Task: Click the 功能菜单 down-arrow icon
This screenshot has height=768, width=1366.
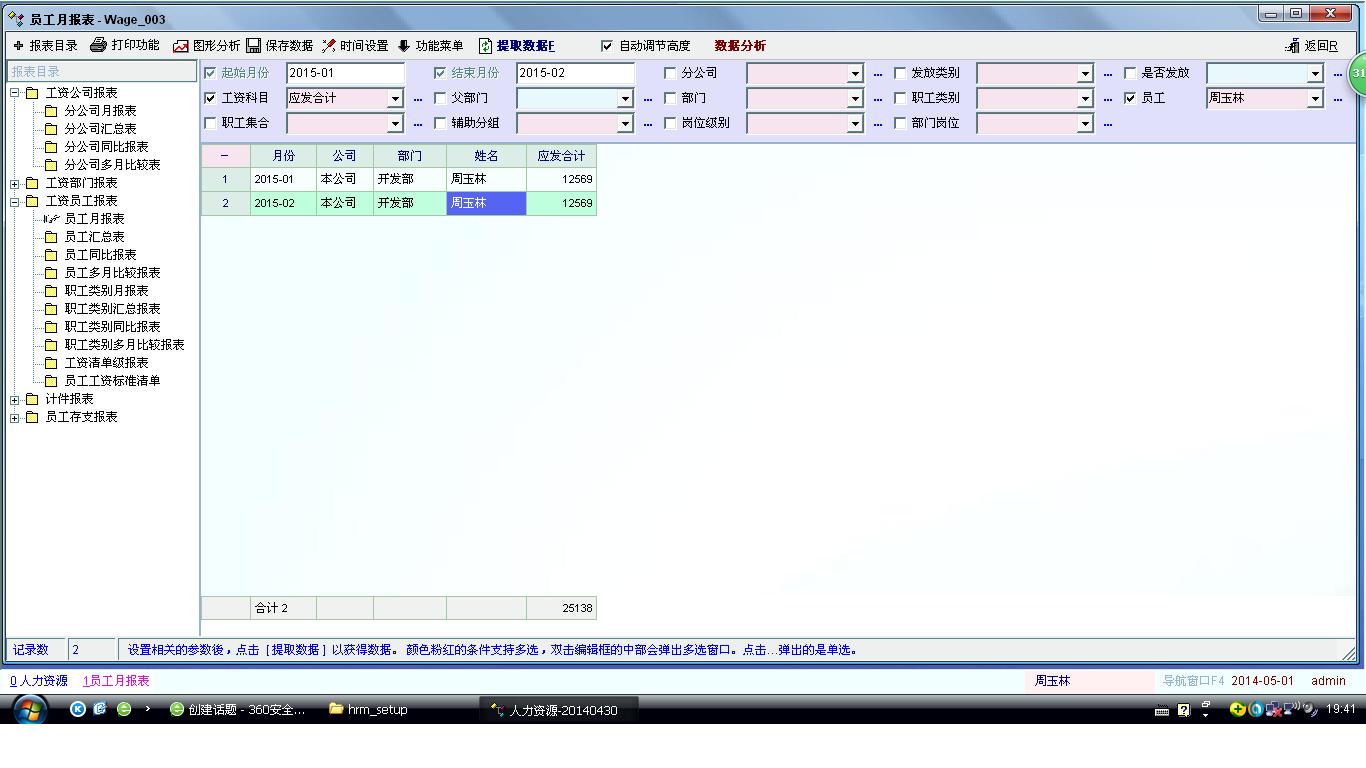Action: [x=404, y=46]
